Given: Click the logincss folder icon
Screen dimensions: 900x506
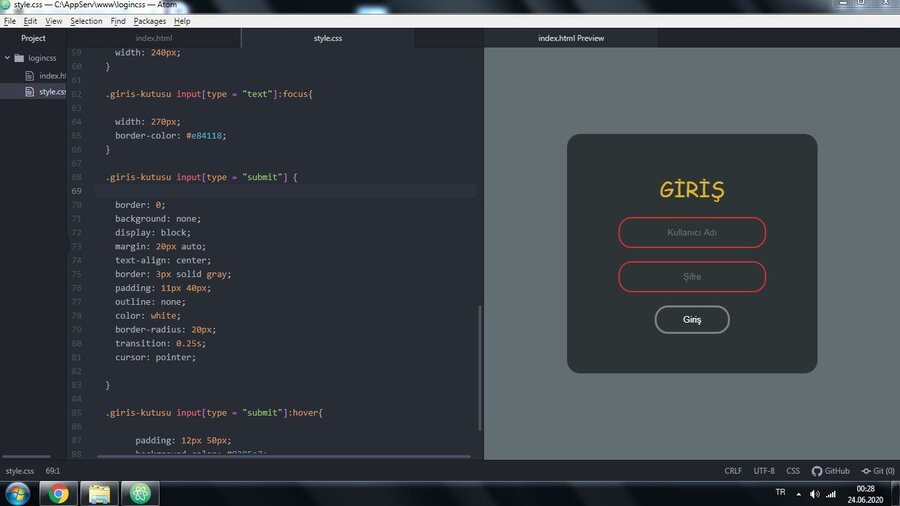Looking at the screenshot, I should click(19, 58).
